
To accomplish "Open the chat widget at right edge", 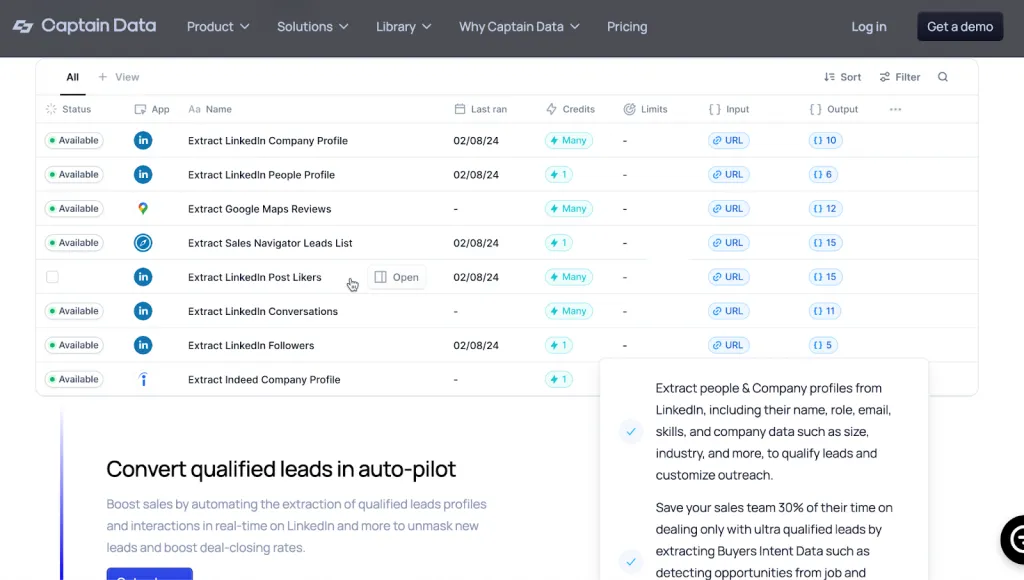I will [1013, 540].
